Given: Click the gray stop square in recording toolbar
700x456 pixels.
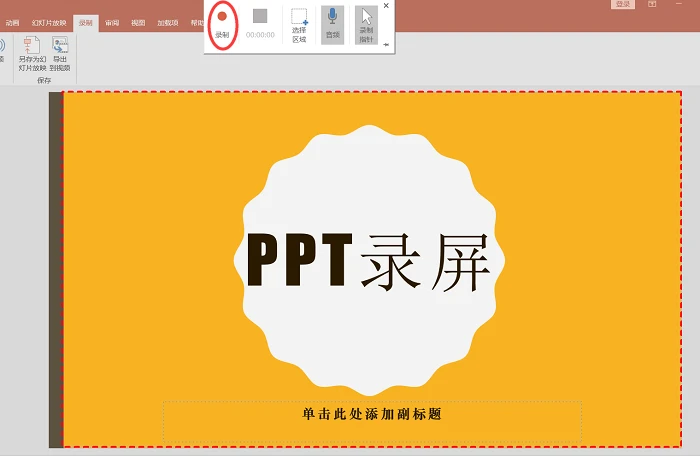Looking at the screenshot, I should 260,17.
